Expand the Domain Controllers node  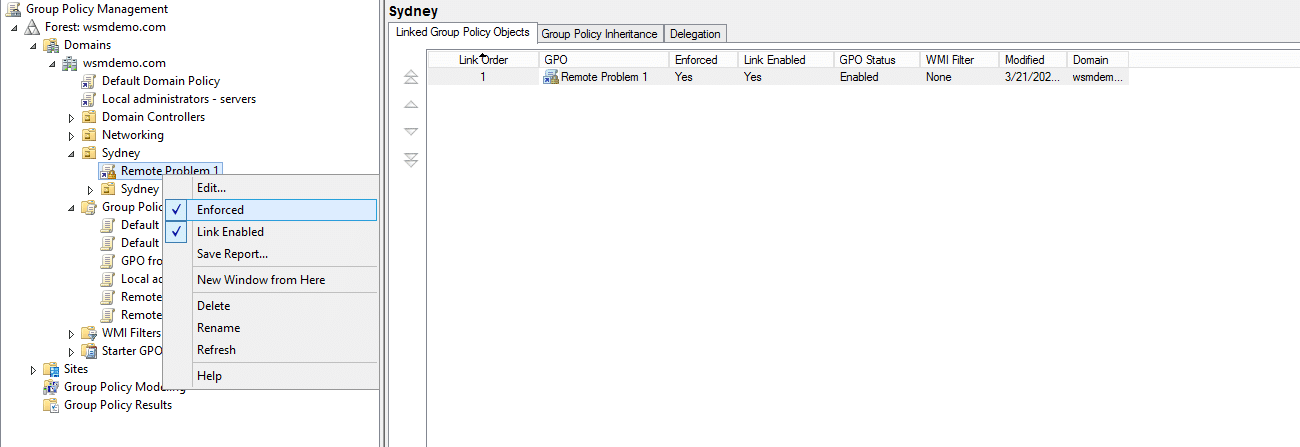pyautogui.click(x=71, y=118)
